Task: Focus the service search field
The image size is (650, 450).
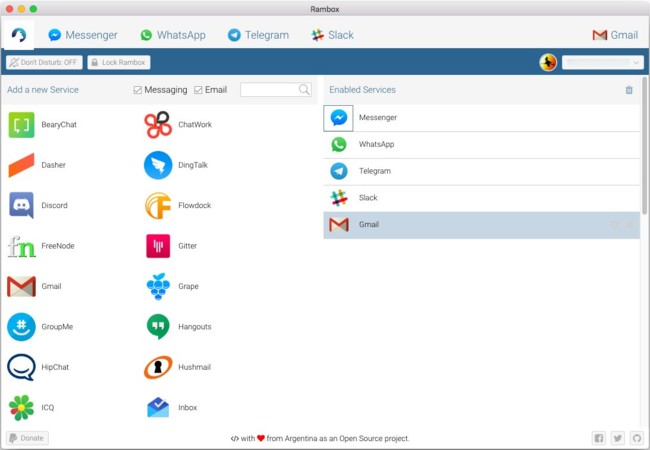Action: click(276, 90)
